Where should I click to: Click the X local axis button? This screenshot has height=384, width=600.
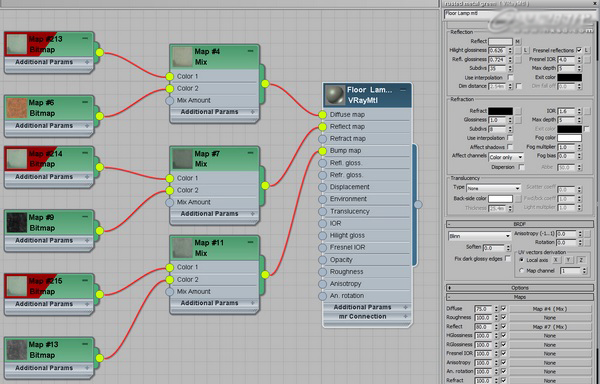[556, 260]
